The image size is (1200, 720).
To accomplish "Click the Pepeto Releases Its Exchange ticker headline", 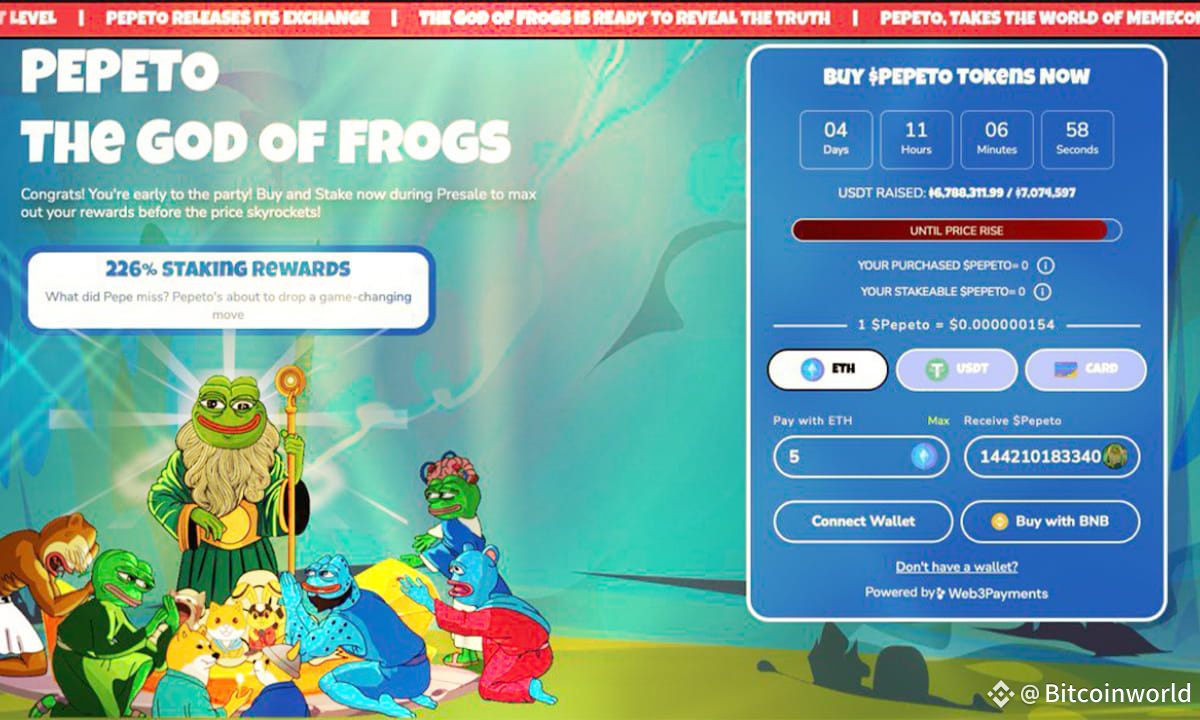I will (x=237, y=18).
